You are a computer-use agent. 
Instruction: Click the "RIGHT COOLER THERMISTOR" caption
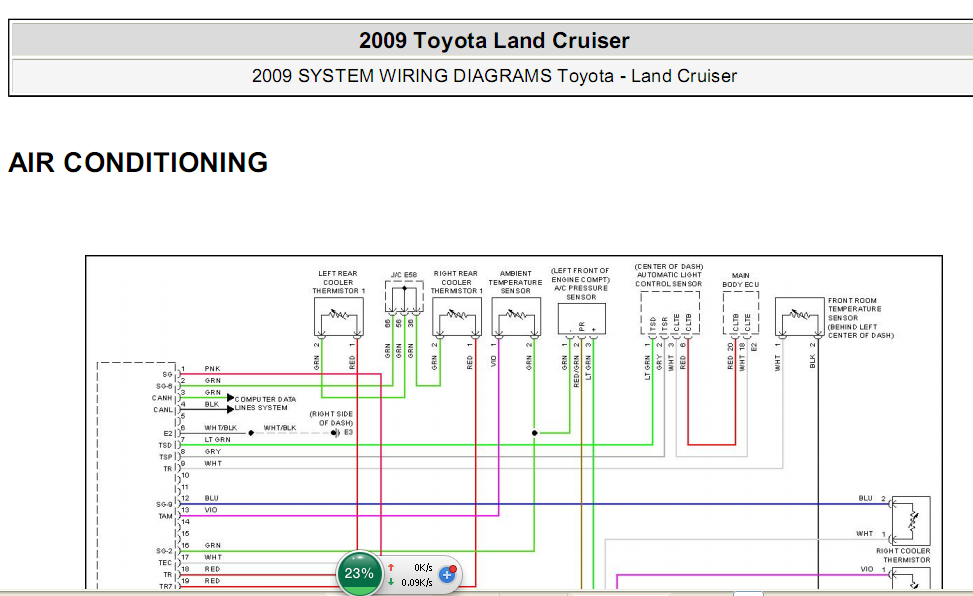coord(903,555)
